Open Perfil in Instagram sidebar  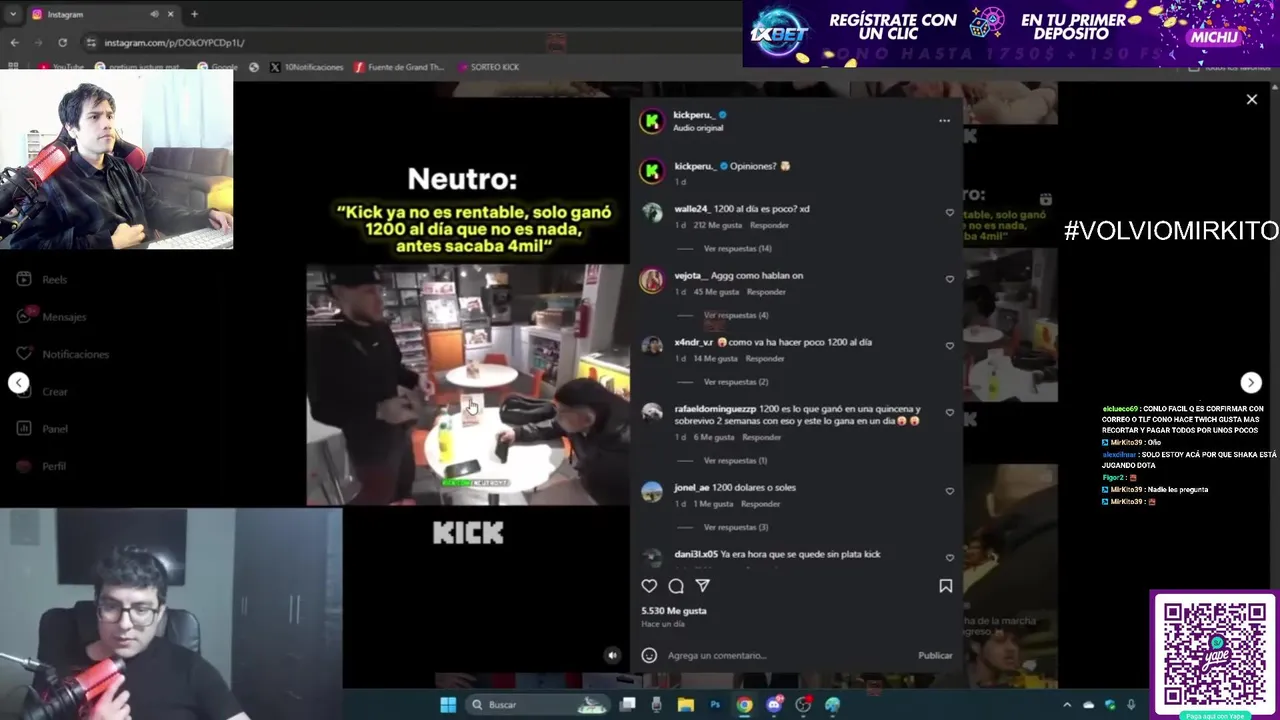42,466
